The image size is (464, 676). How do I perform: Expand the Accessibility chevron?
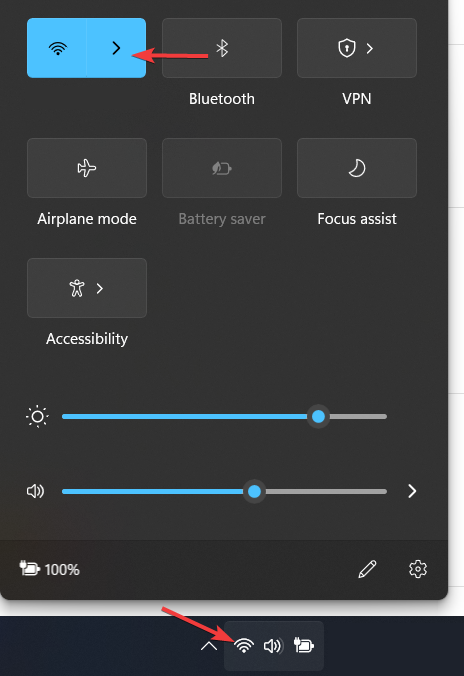[x=100, y=288]
